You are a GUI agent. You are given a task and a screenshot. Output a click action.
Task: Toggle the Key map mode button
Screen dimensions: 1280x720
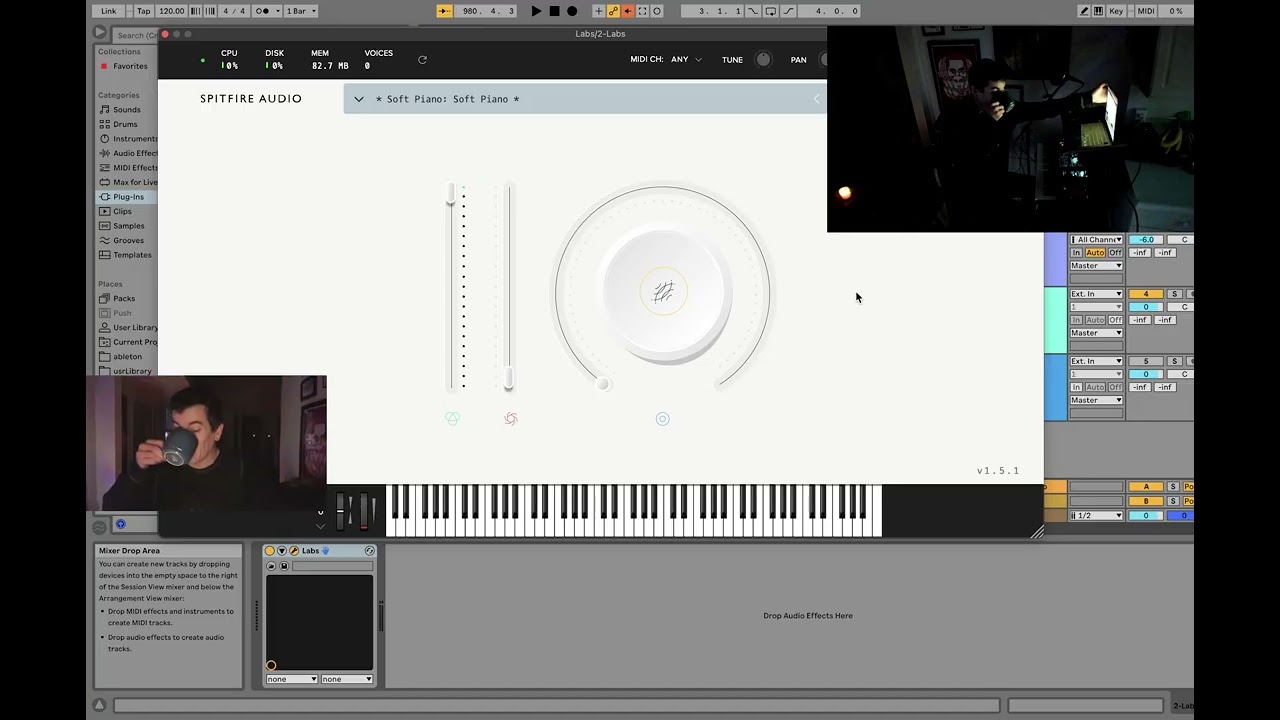click(1116, 11)
